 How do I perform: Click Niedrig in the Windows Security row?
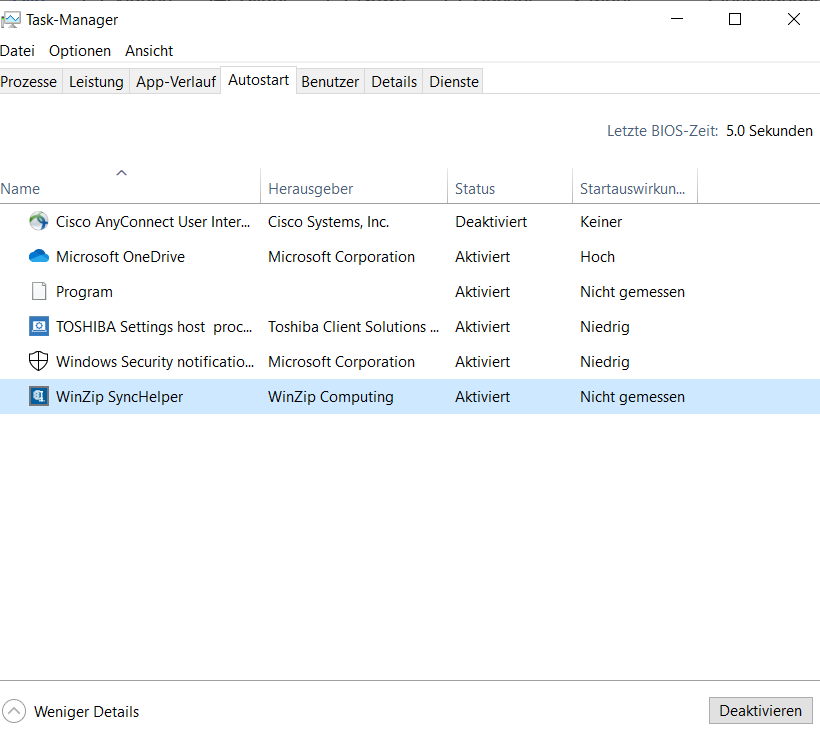pos(605,361)
